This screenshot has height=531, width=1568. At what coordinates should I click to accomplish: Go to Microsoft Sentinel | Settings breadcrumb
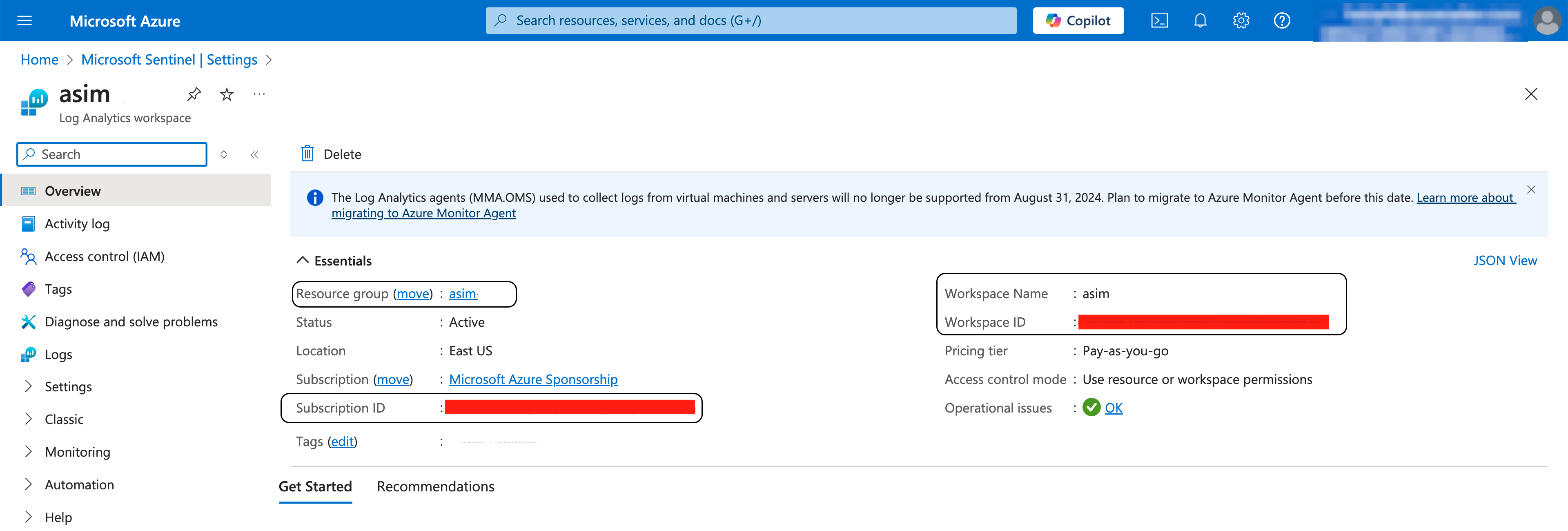[169, 60]
